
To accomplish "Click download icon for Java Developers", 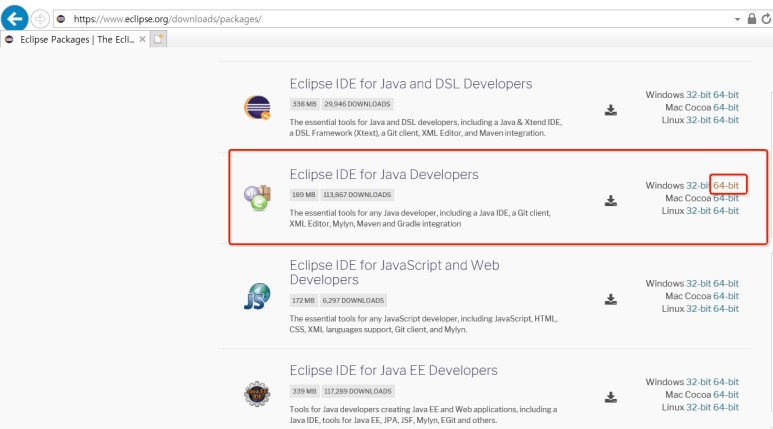I will click(x=611, y=201).
